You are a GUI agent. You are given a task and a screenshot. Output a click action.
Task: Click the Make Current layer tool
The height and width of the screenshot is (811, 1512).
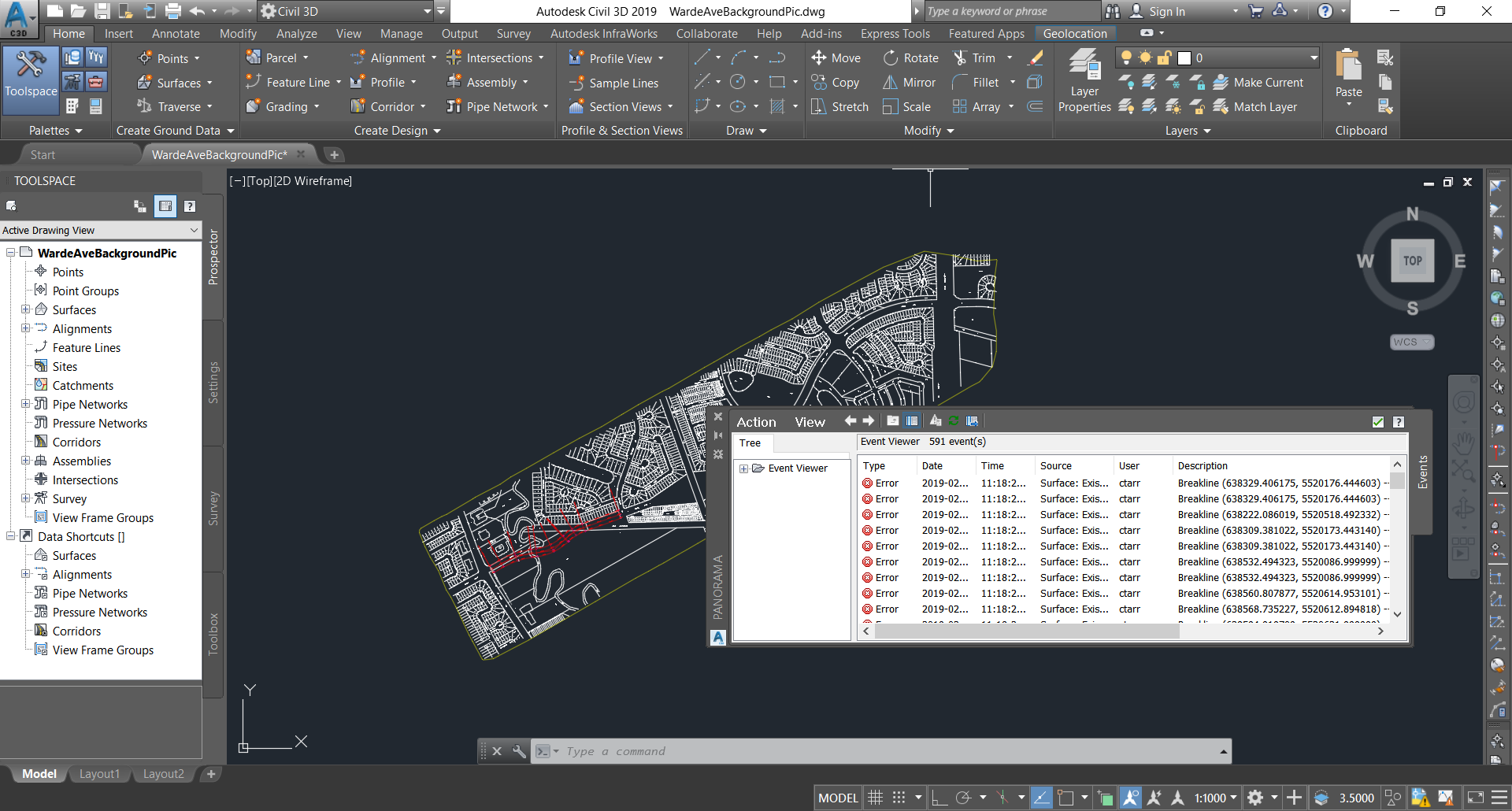1259,82
